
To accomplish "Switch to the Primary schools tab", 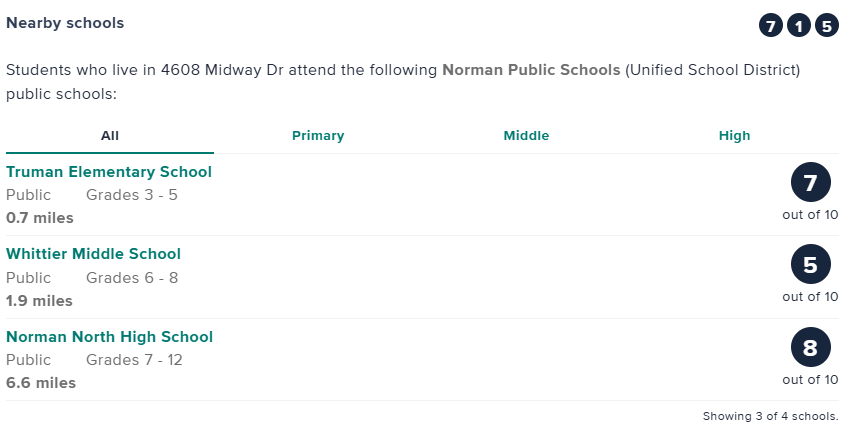I will click(x=318, y=136).
